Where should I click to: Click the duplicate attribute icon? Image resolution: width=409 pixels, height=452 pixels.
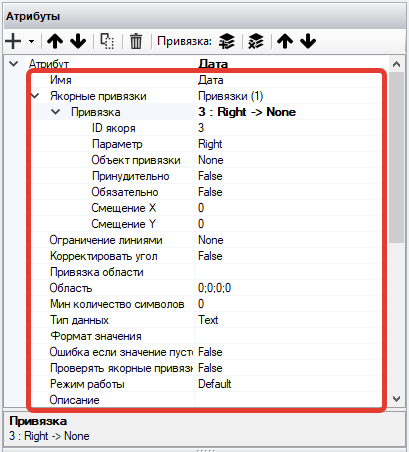107,41
